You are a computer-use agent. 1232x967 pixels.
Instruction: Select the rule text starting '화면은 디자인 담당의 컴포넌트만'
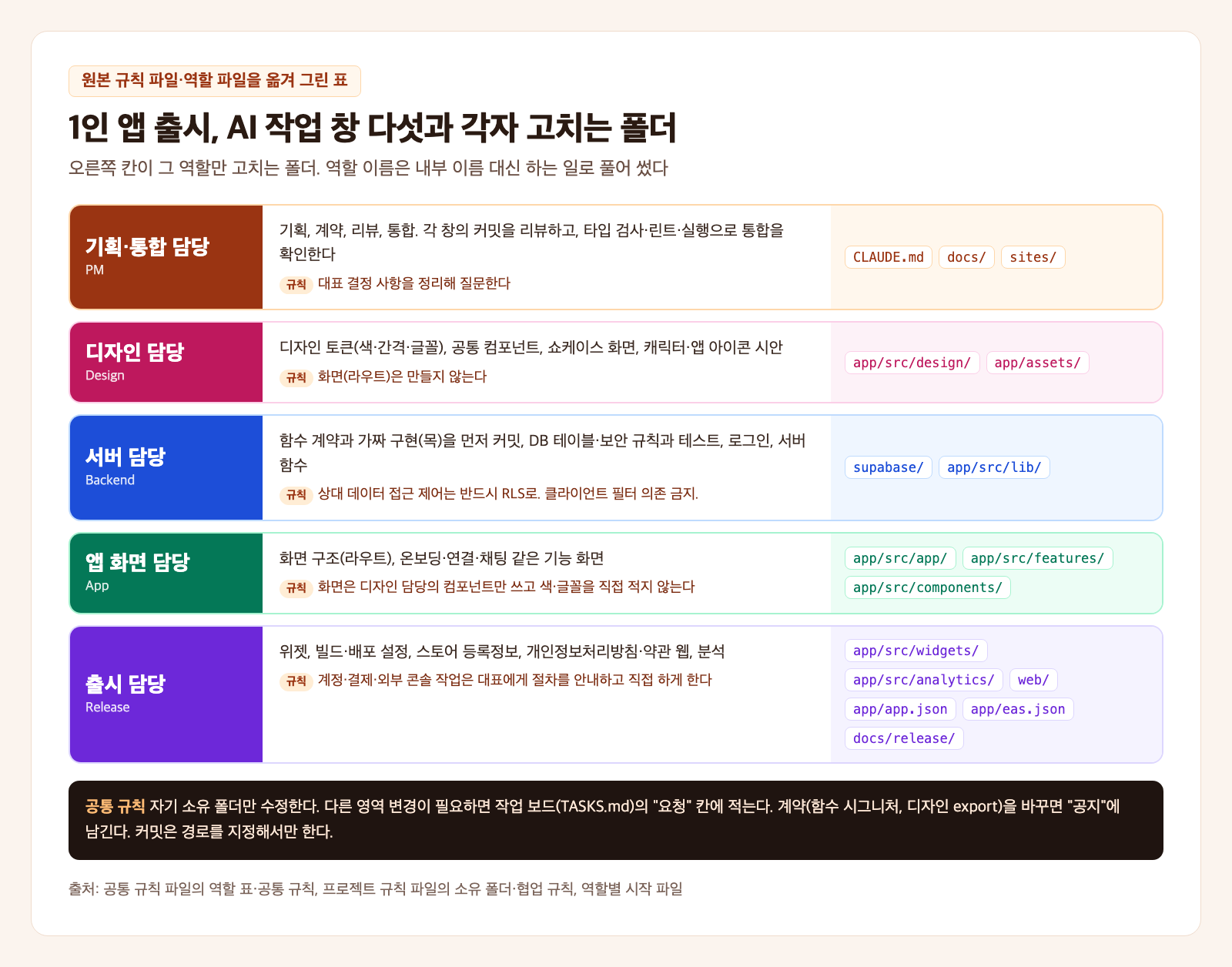click(507, 587)
